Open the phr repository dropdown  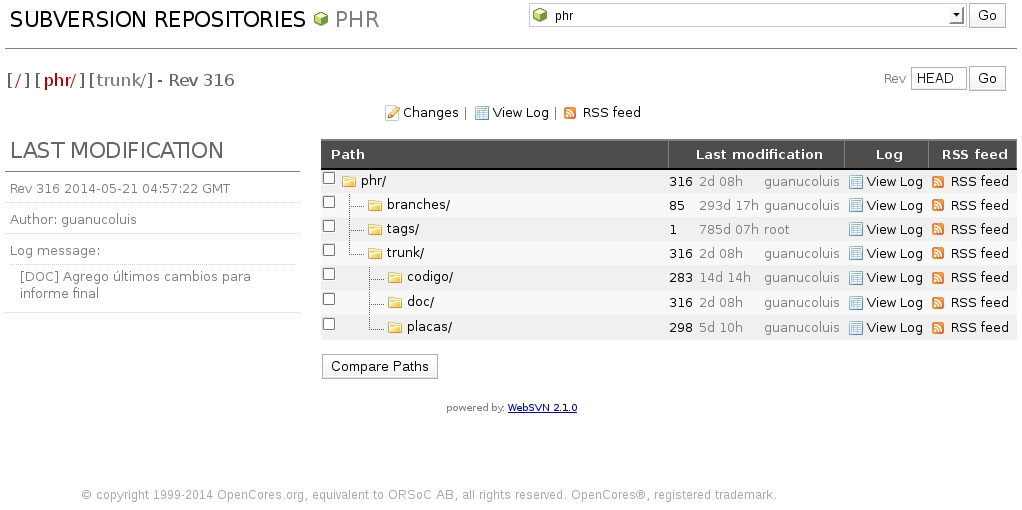click(x=748, y=16)
